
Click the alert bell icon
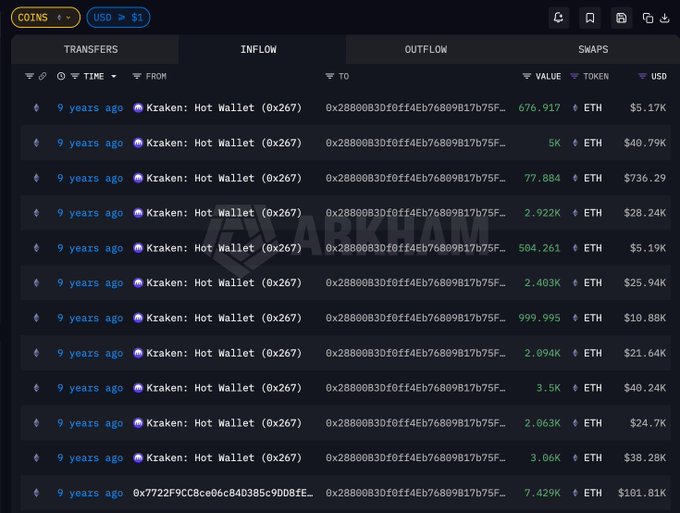pyautogui.click(x=558, y=18)
